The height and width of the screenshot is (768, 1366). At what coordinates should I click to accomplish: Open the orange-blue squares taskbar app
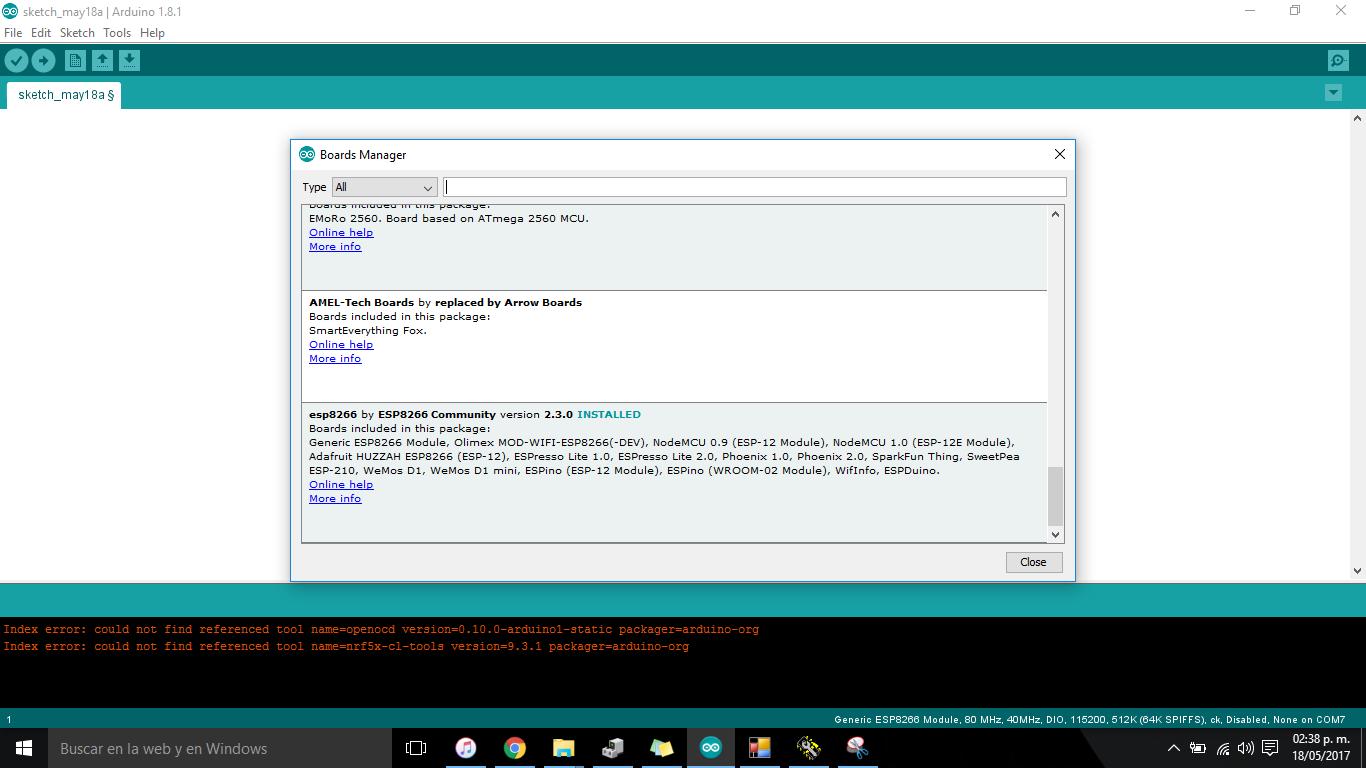click(759, 748)
